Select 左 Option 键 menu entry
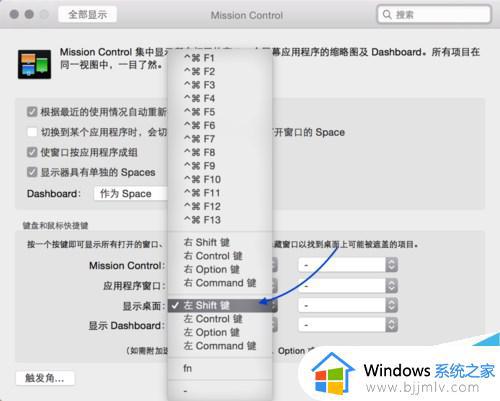This screenshot has width=500, height=401. 220,332
